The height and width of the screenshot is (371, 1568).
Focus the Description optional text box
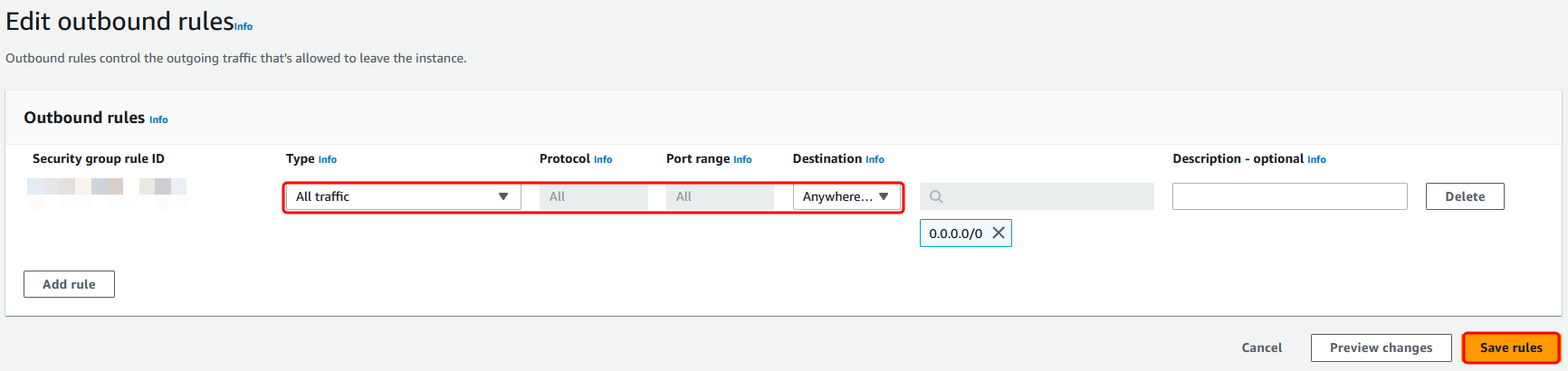point(1289,196)
